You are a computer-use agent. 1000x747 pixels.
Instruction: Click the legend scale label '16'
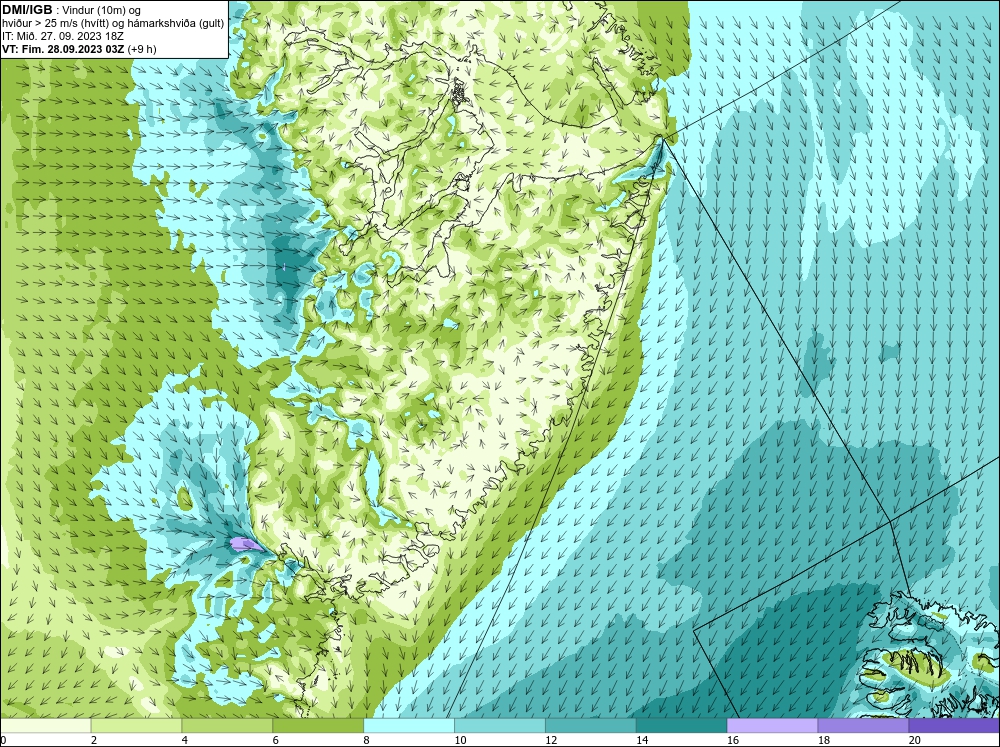click(733, 740)
